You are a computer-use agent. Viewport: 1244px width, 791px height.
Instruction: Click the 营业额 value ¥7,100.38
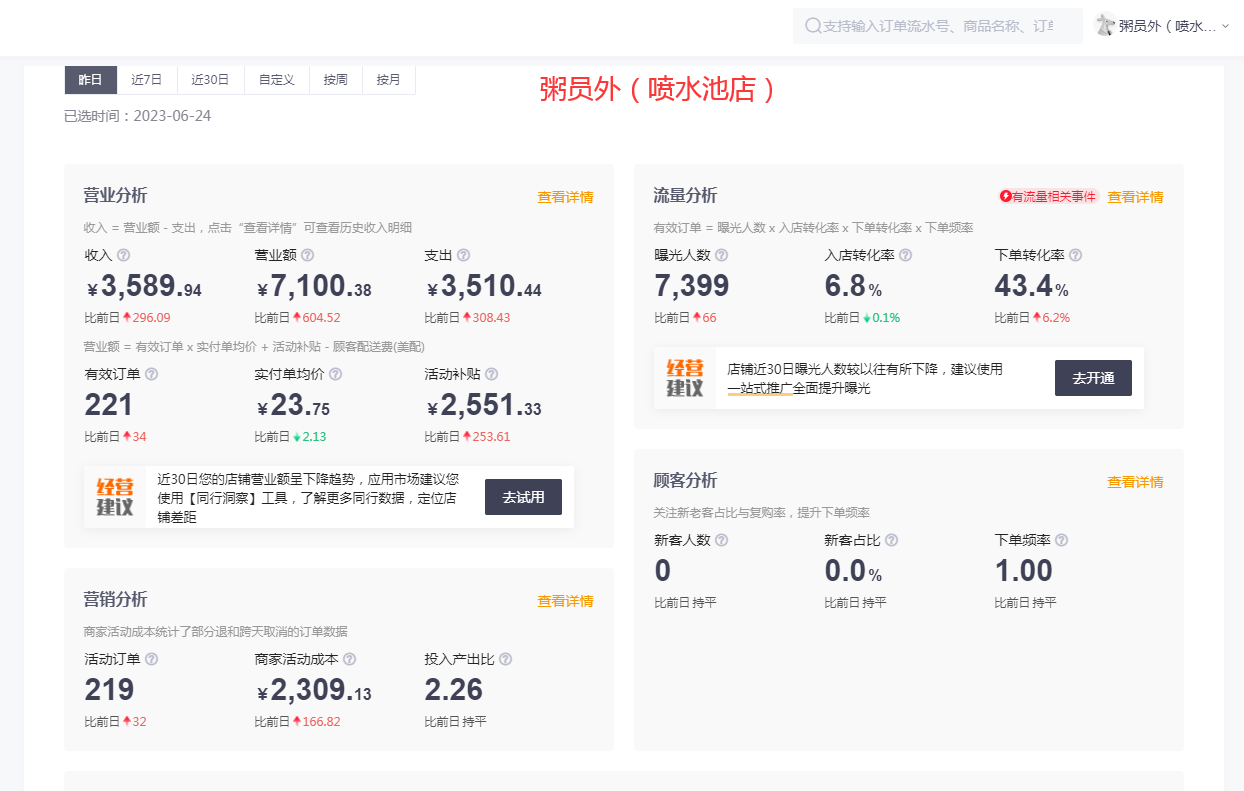point(314,288)
